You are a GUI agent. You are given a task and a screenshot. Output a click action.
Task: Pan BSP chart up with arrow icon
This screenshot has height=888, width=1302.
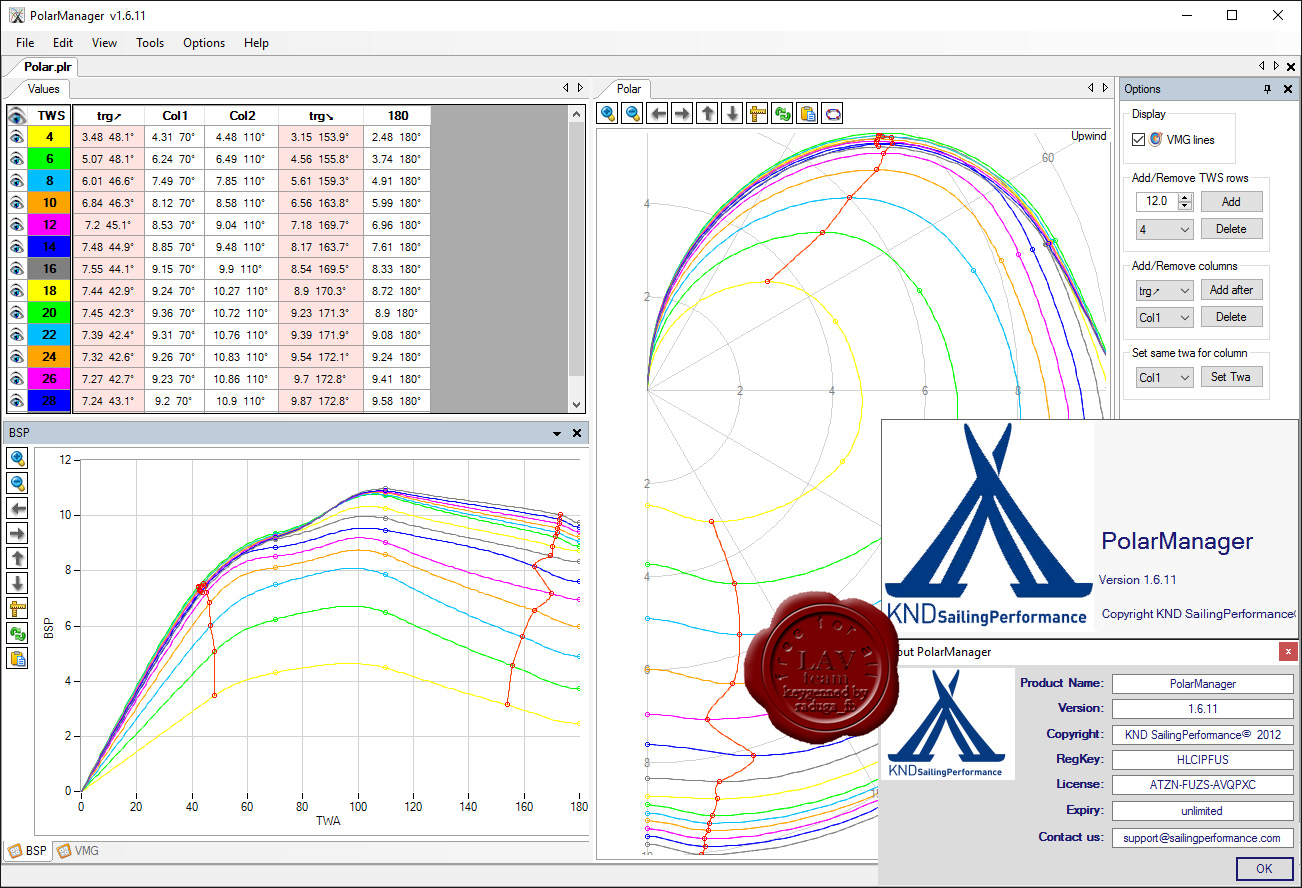click(17, 558)
